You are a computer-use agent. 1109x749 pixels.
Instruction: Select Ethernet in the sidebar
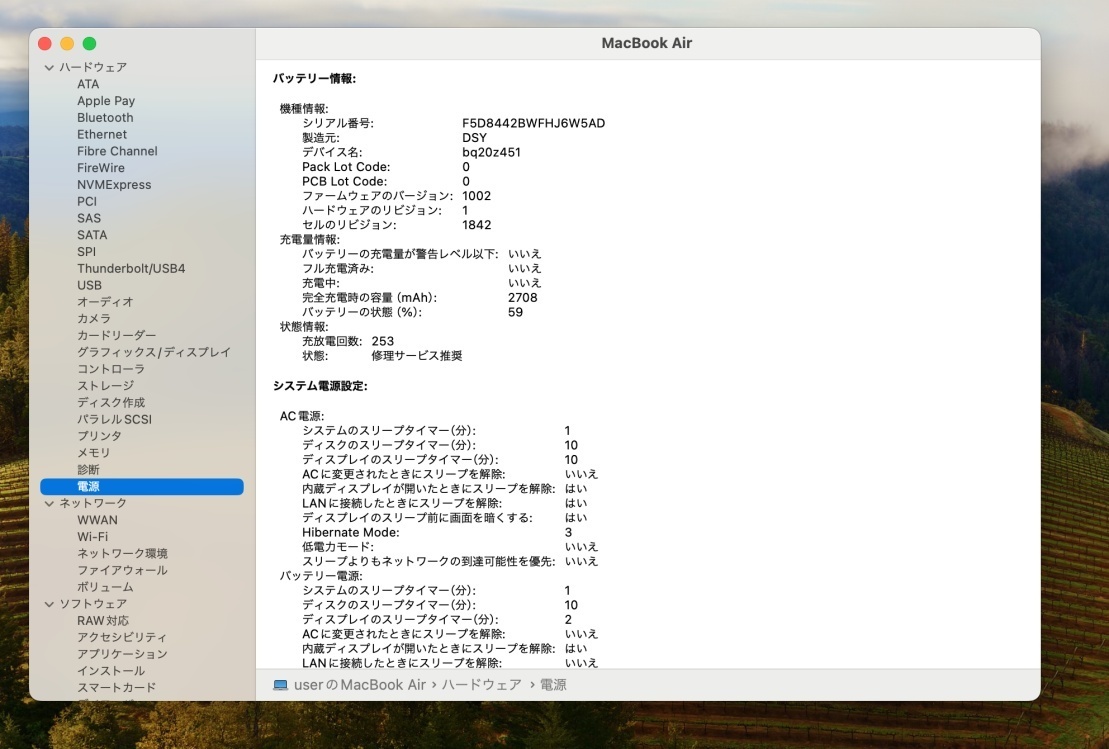pos(102,134)
